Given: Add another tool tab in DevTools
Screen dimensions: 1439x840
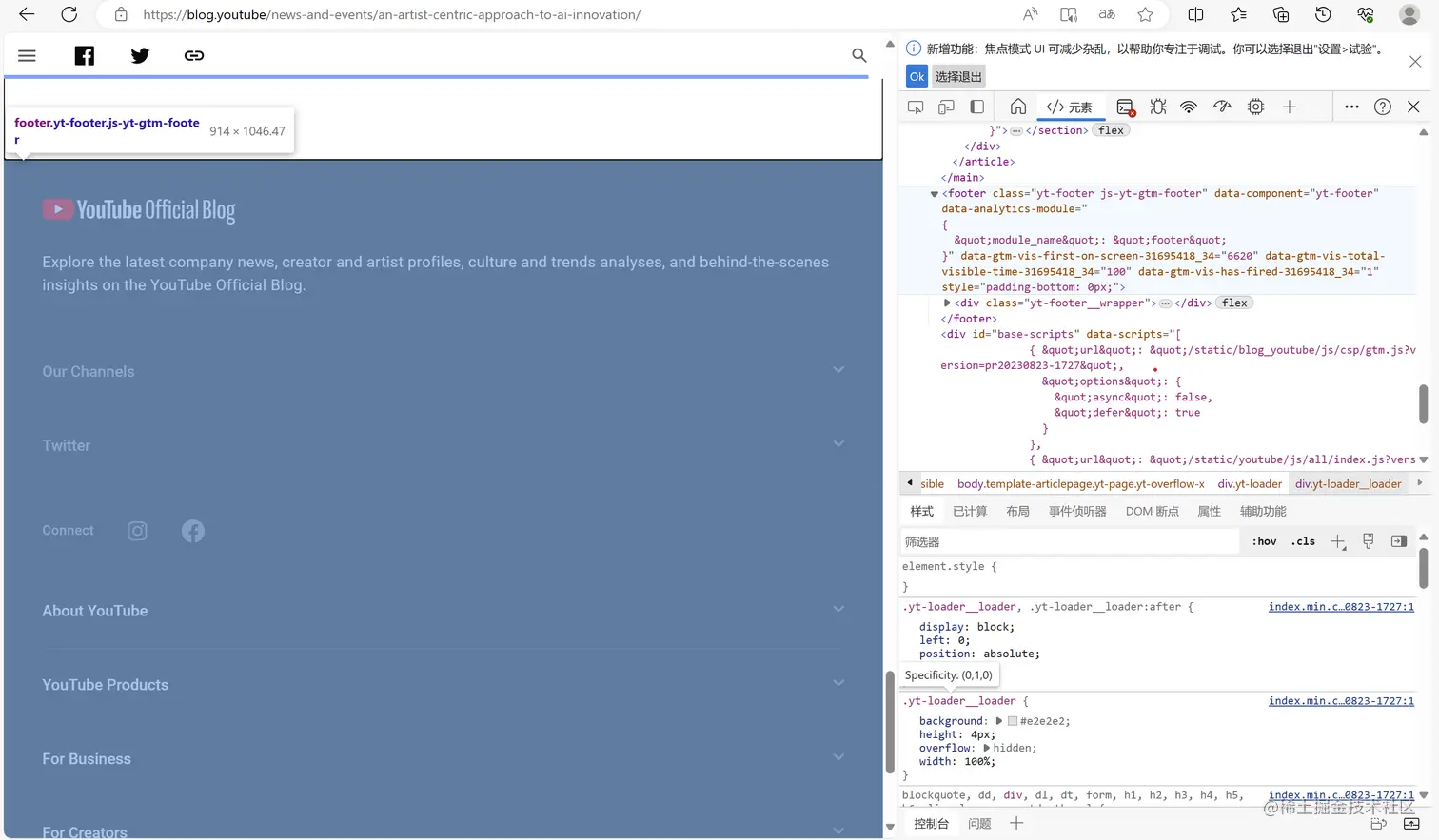Looking at the screenshot, I should 1290,107.
